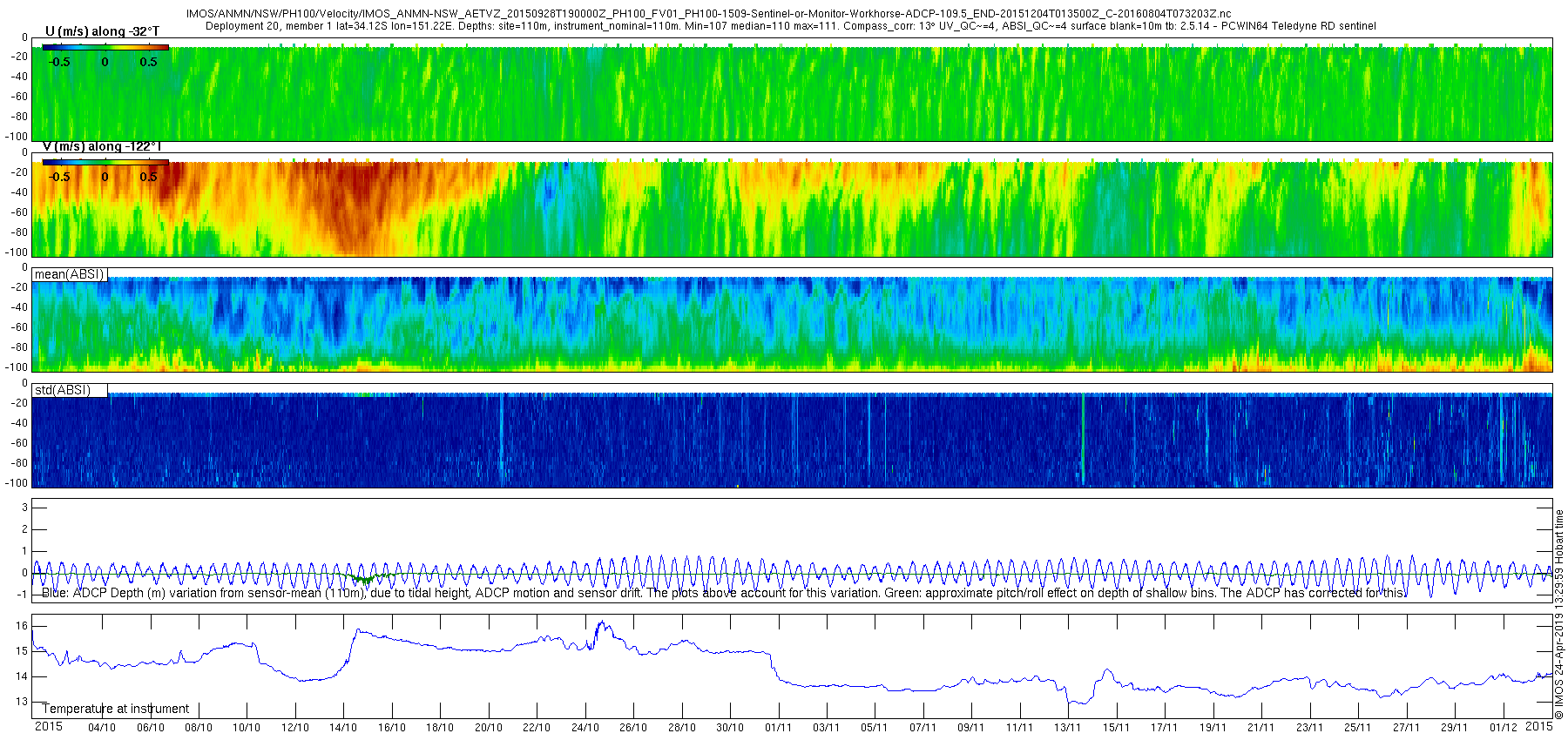
Task: Click the -0.5 label on V color bar
Action: tap(59, 177)
